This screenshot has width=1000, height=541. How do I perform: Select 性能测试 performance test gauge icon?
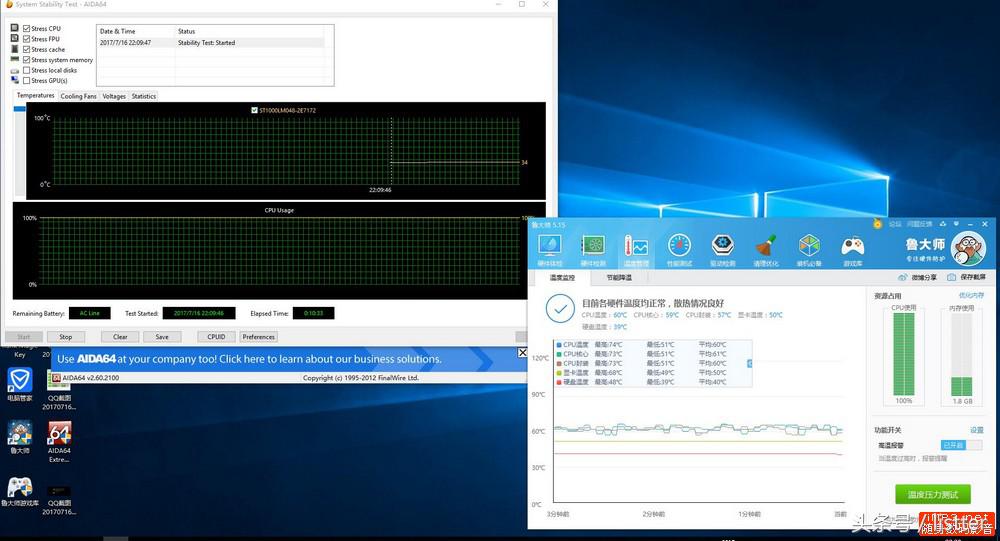point(679,247)
